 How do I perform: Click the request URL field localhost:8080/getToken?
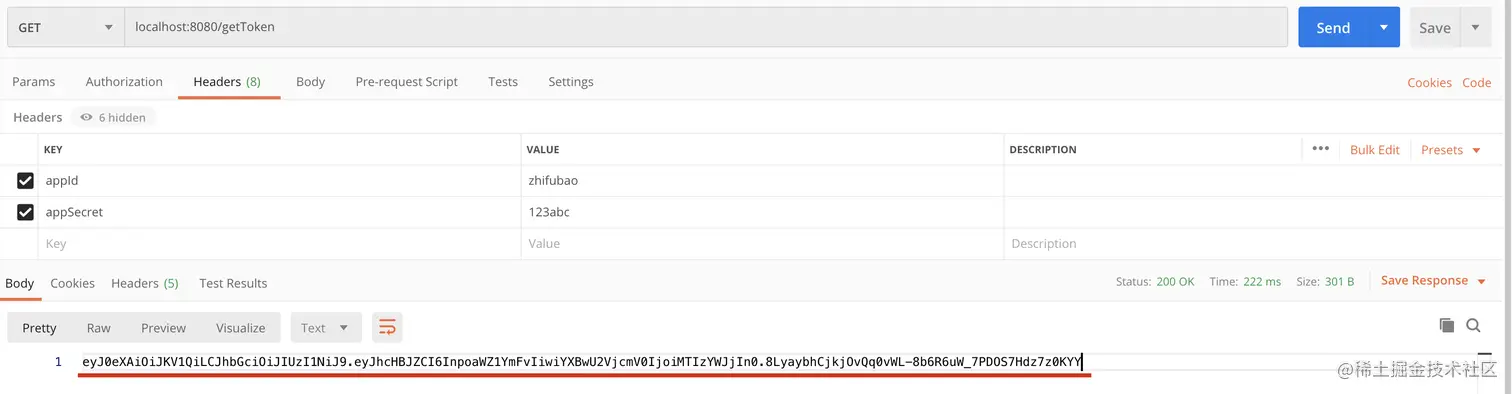click(705, 27)
